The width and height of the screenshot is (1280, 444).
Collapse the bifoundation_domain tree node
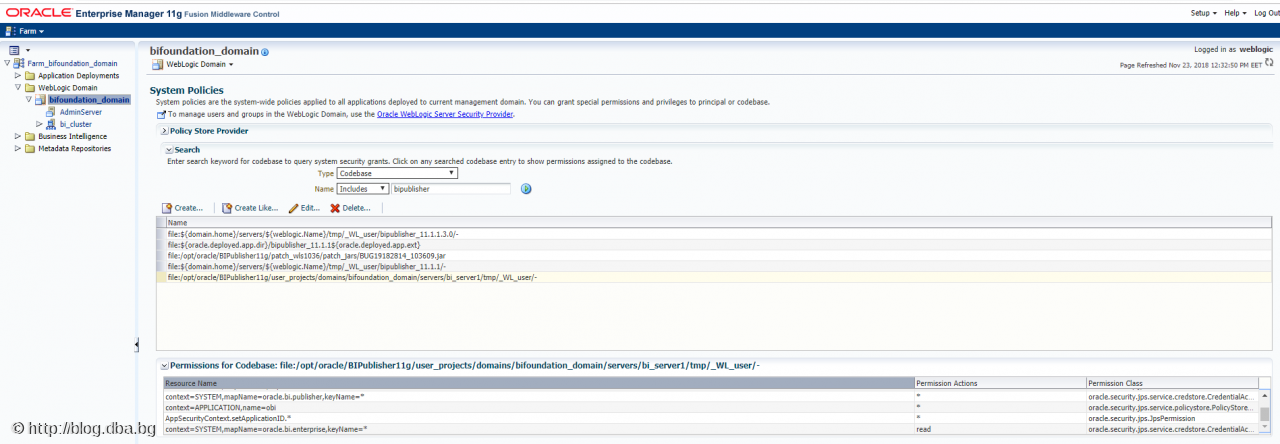pos(29,100)
